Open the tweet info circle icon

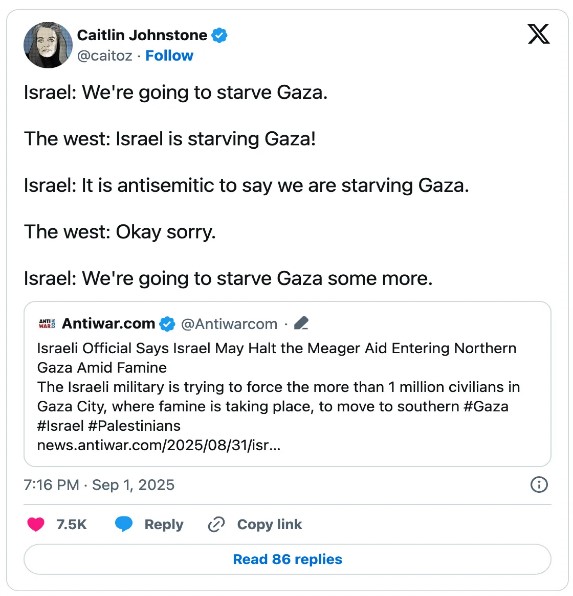(539, 485)
